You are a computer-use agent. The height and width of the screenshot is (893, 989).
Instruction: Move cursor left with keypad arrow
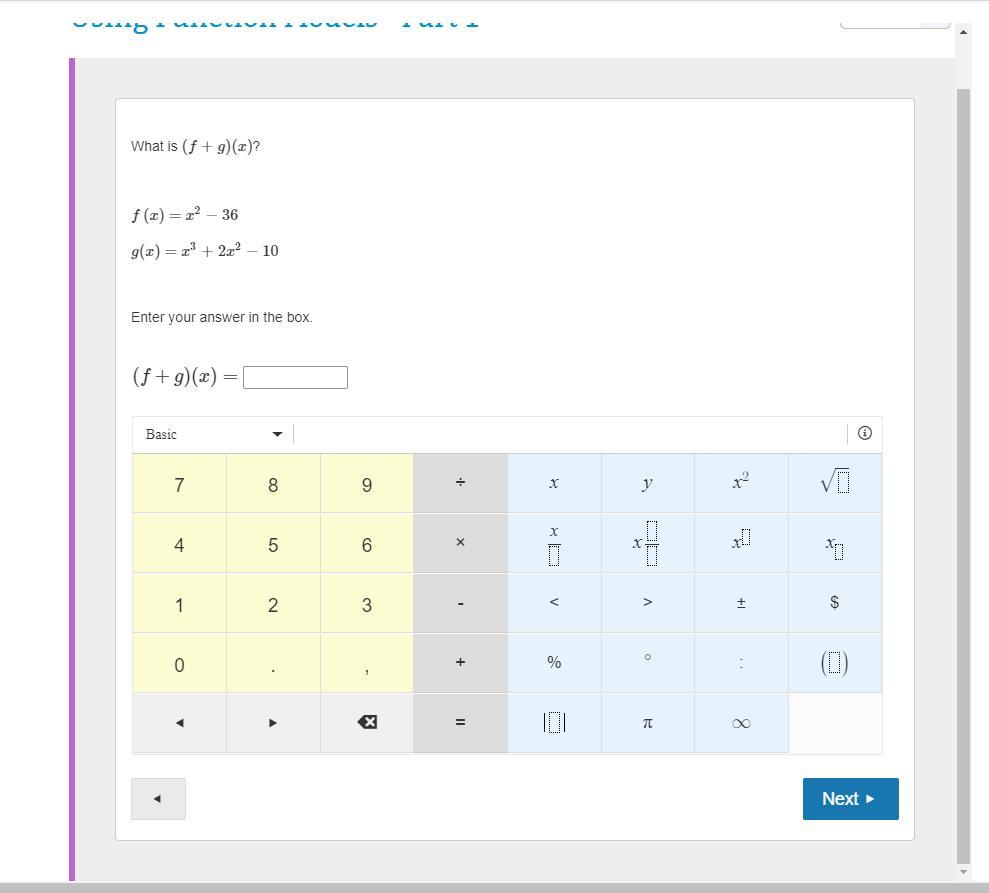click(179, 722)
